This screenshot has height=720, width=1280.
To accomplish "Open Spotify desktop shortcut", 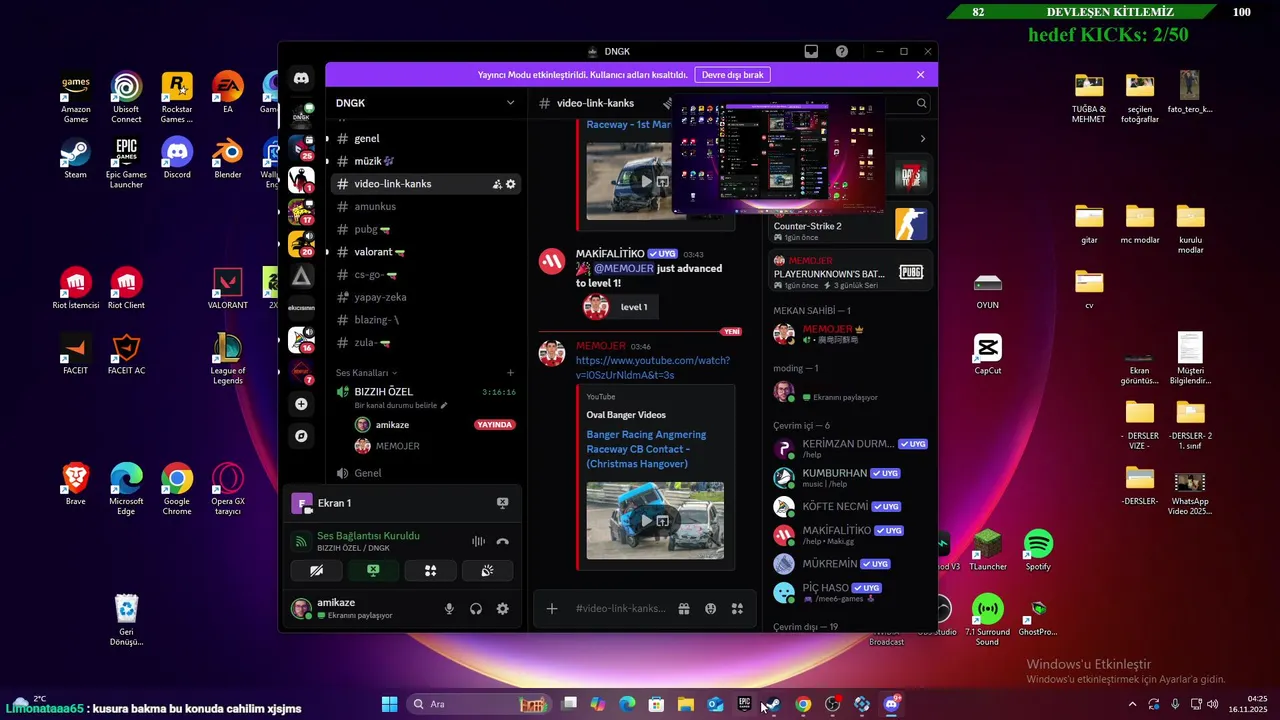I will click(1038, 550).
